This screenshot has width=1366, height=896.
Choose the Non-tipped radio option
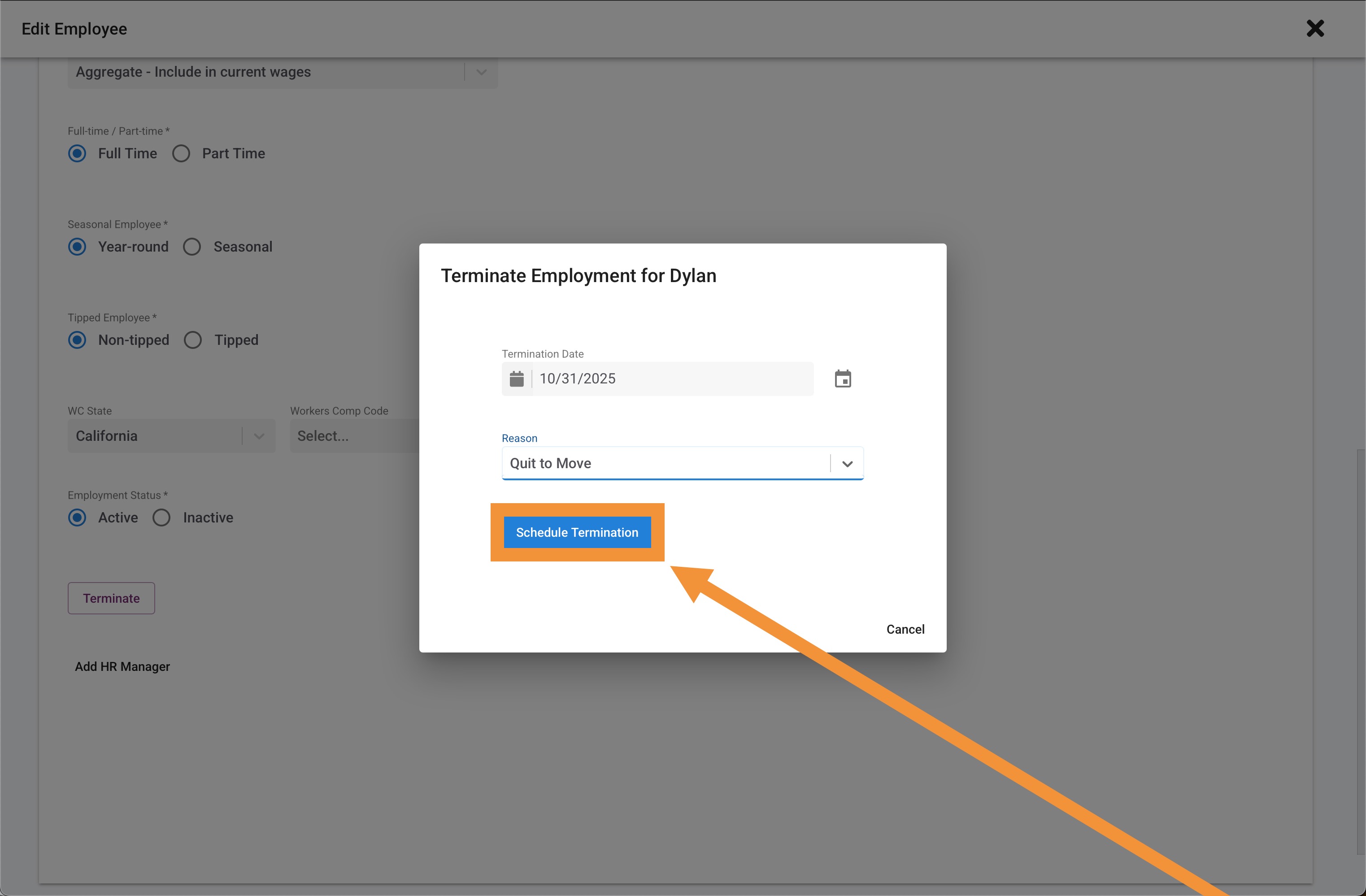pyautogui.click(x=78, y=340)
